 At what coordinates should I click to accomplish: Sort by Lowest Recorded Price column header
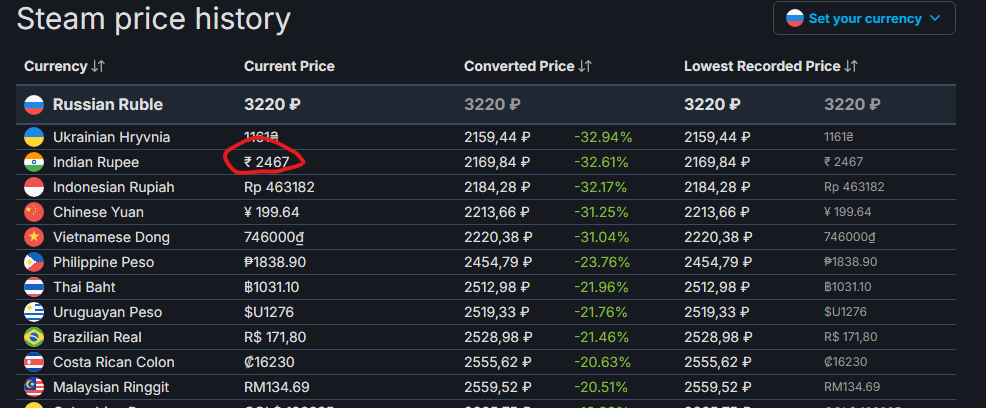[771, 66]
